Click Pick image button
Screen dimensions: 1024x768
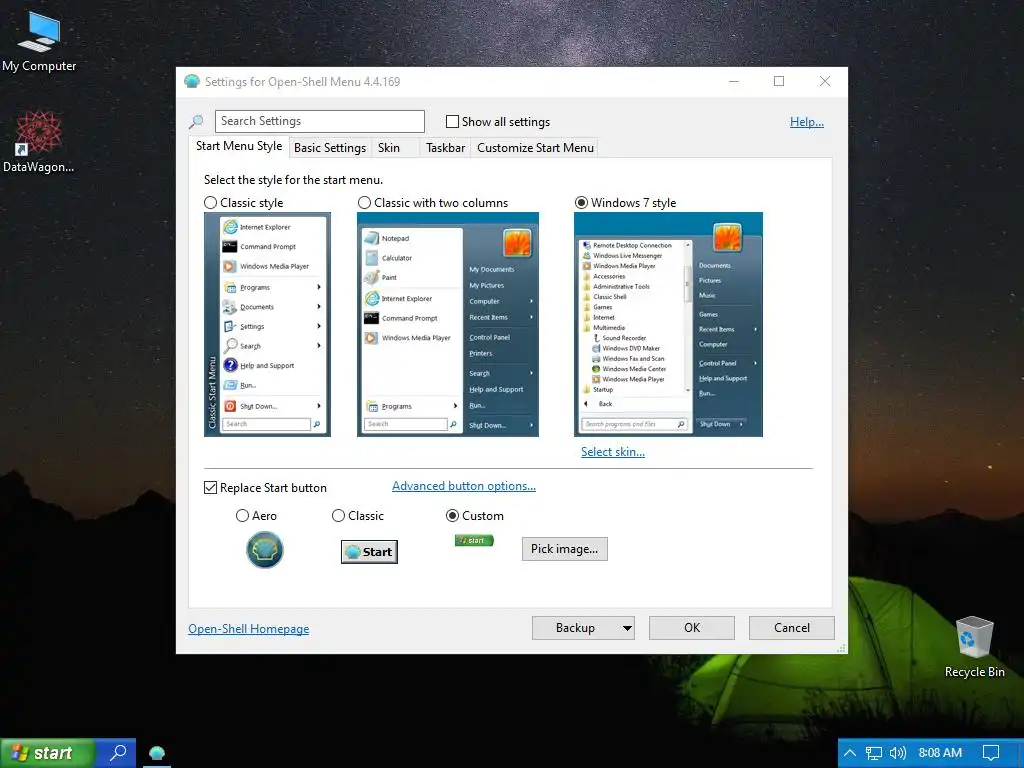coord(564,549)
